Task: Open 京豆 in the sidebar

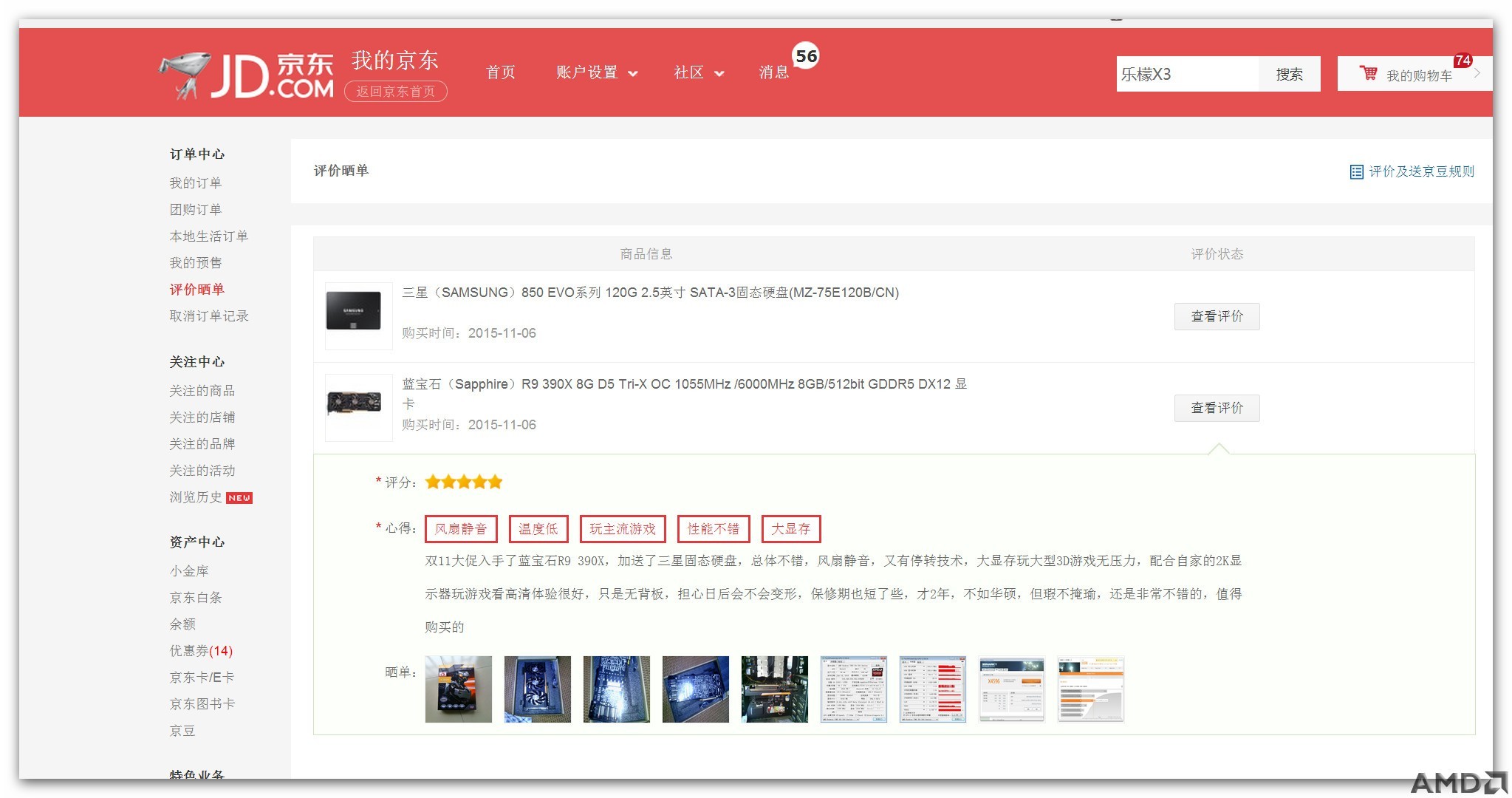Action: (x=182, y=731)
